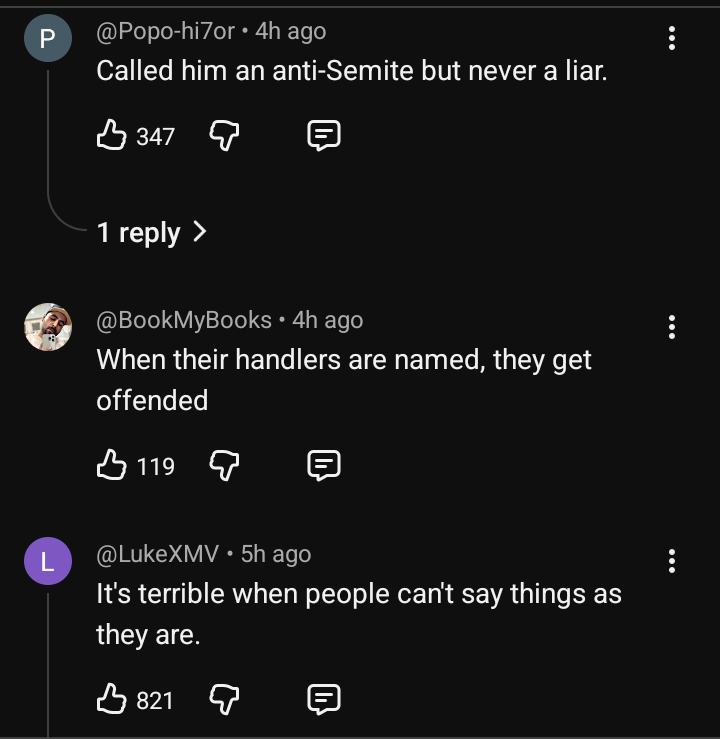Reply to the LukeXMV comment
720x739 pixels.
click(x=324, y=700)
